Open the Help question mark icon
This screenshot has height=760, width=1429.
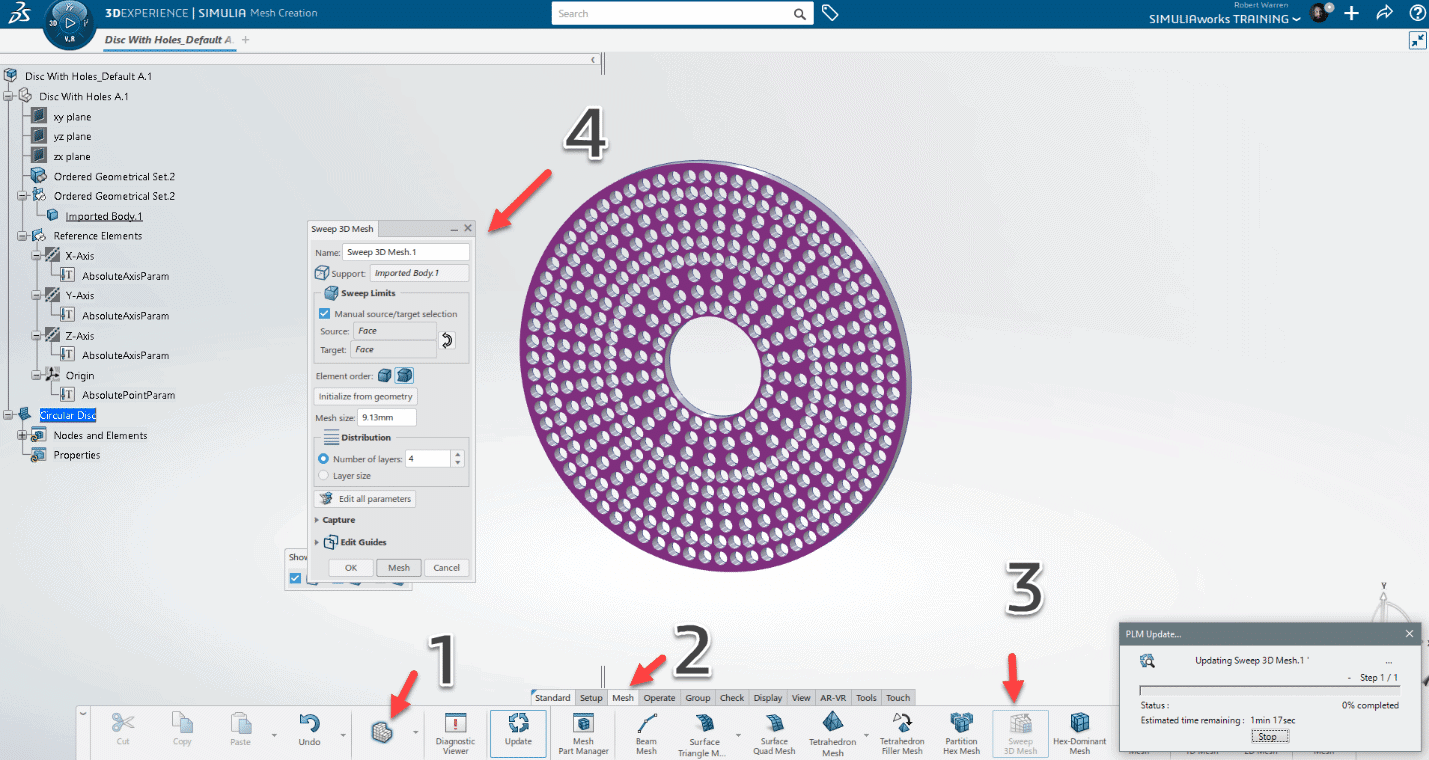pyautogui.click(x=1417, y=13)
